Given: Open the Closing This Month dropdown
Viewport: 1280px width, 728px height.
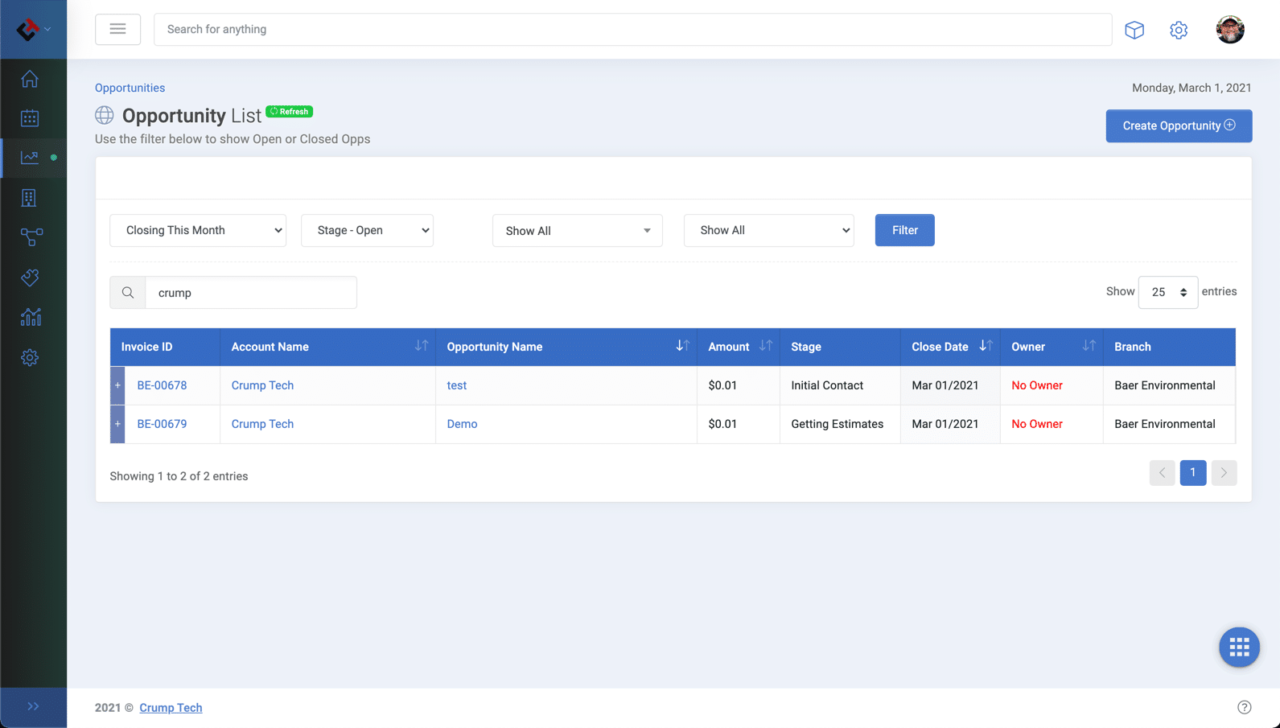Looking at the screenshot, I should tap(198, 230).
